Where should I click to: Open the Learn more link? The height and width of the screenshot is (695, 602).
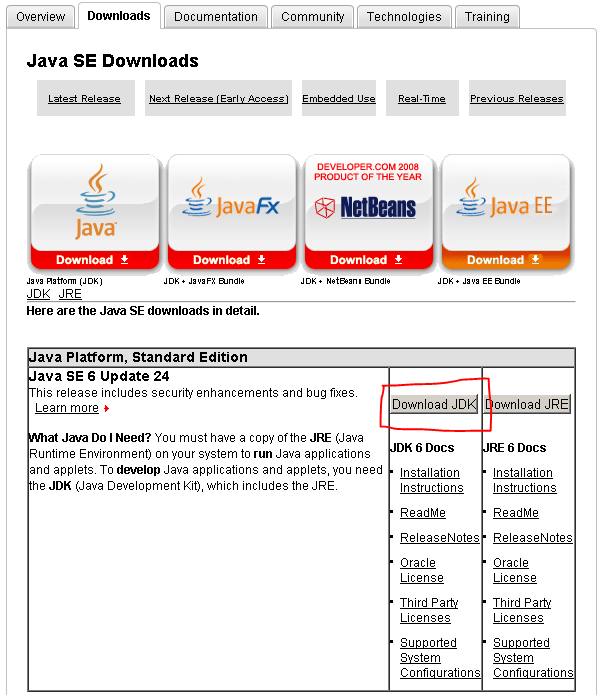[67, 408]
